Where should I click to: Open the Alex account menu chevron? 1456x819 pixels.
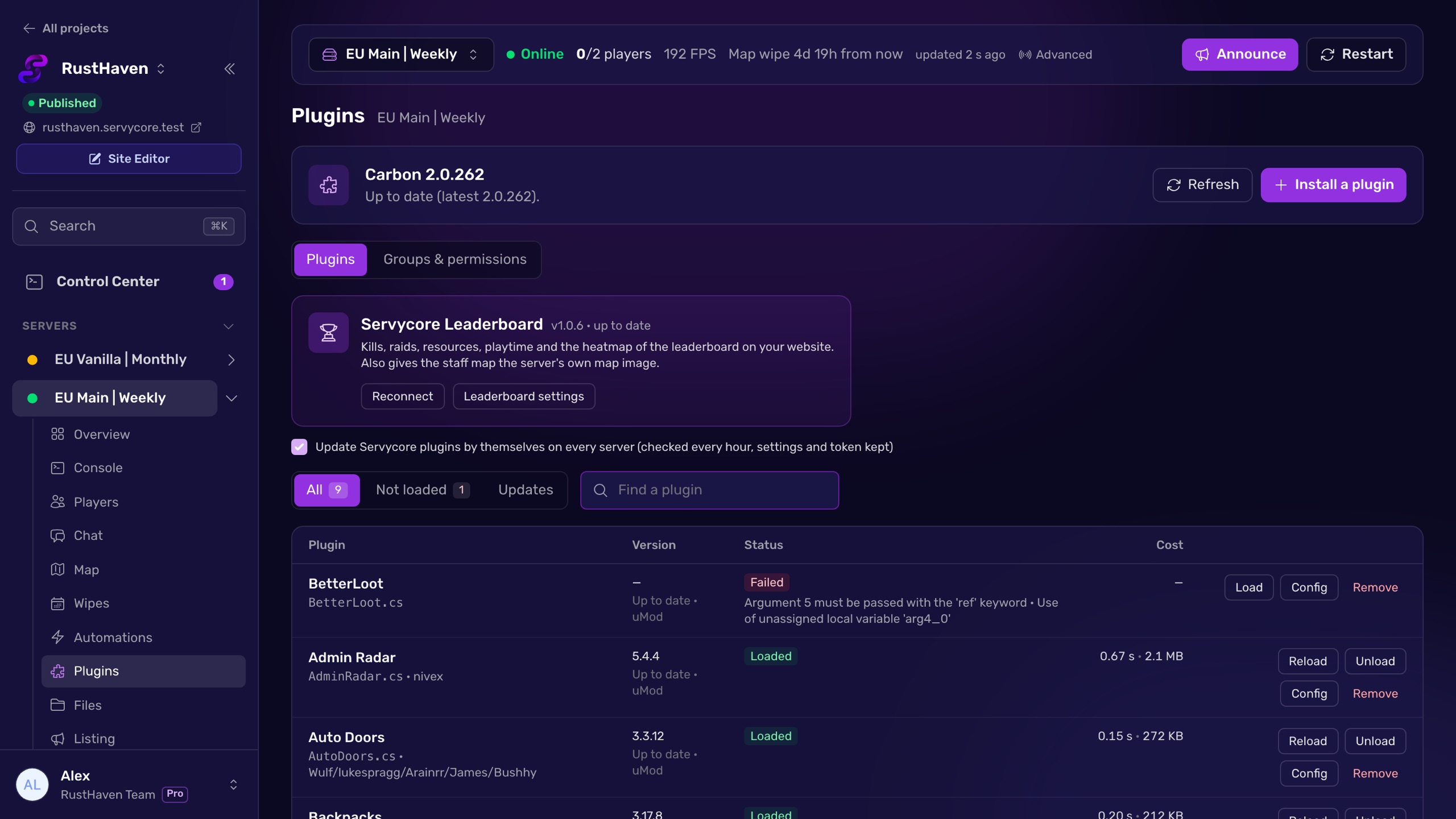point(233,785)
